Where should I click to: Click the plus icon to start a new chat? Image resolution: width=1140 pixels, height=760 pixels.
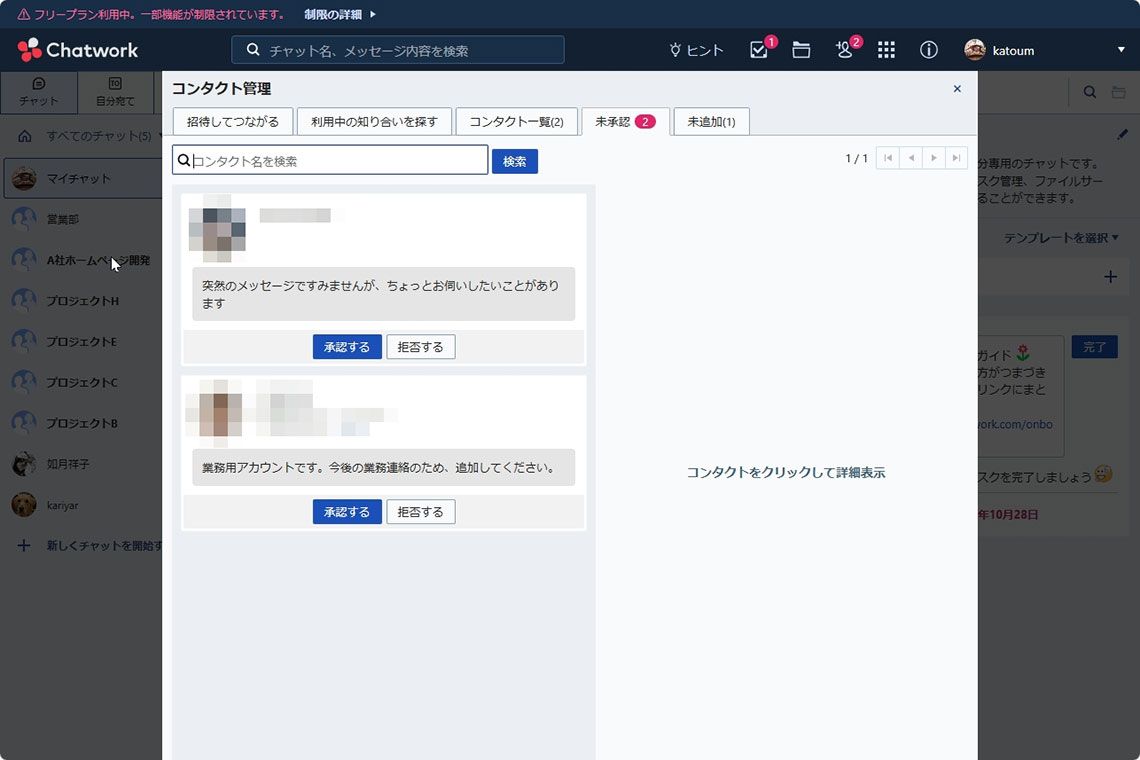(x=22, y=545)
